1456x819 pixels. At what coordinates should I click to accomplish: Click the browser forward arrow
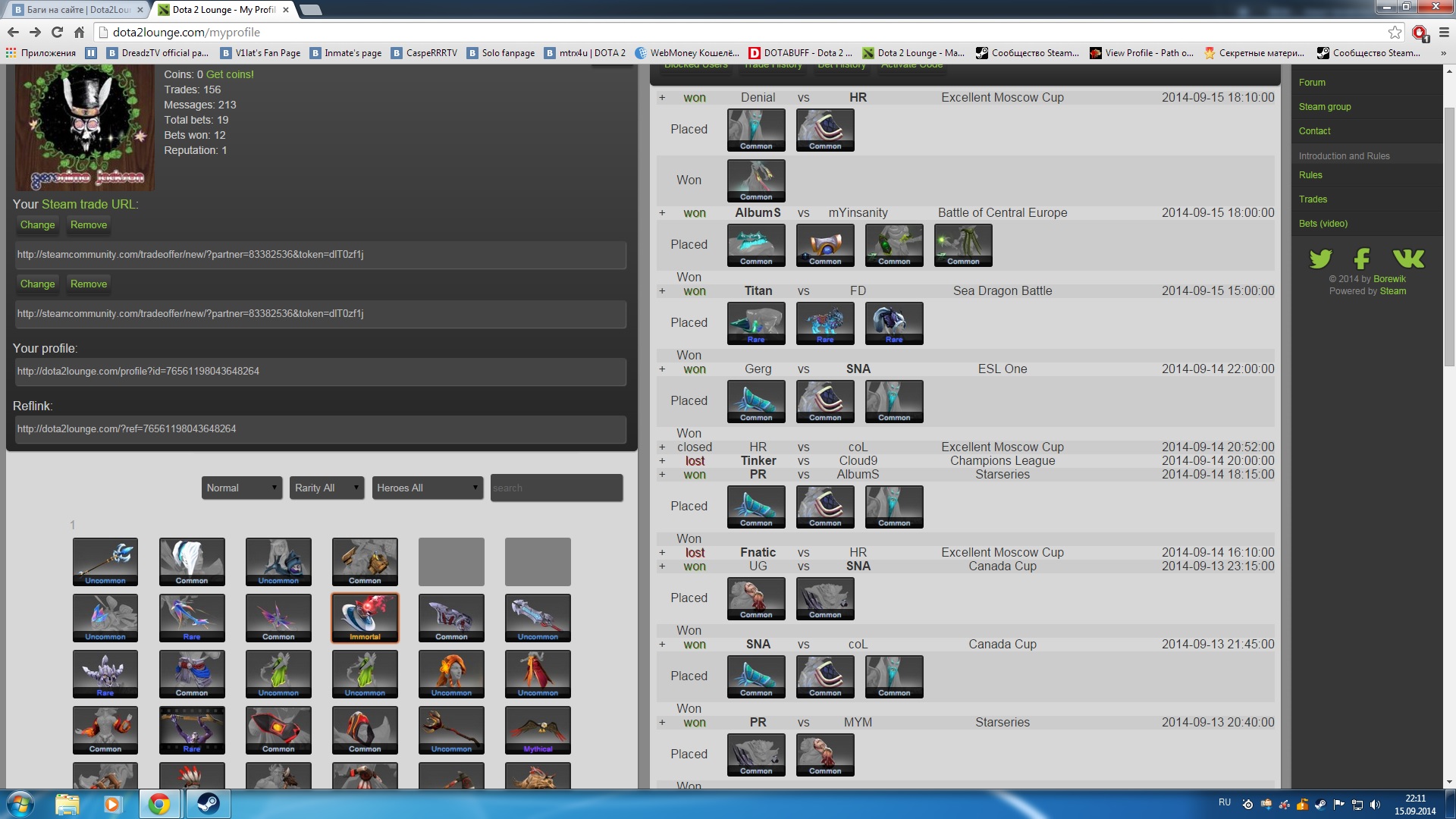pos(35,32)
